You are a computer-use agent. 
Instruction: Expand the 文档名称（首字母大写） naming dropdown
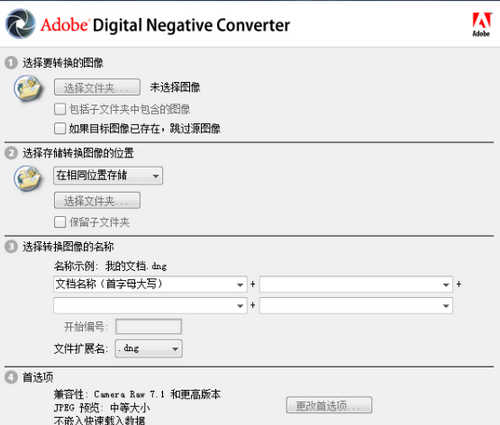(150, 284)
